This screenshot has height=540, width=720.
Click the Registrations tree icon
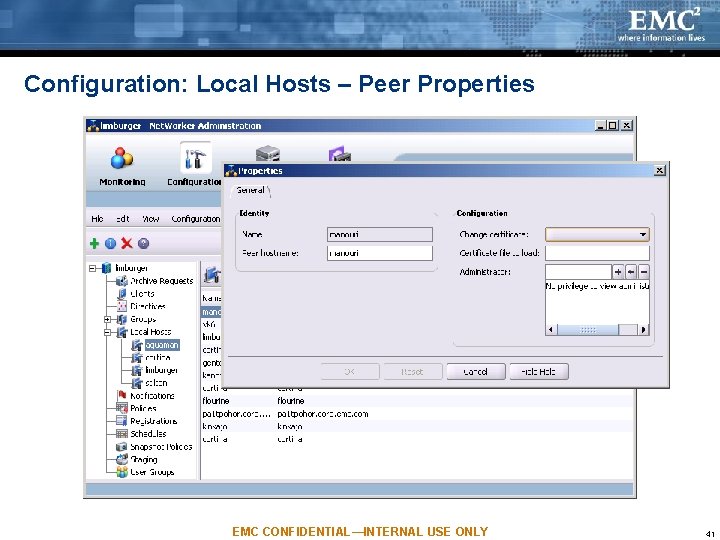tap(122, 421)
